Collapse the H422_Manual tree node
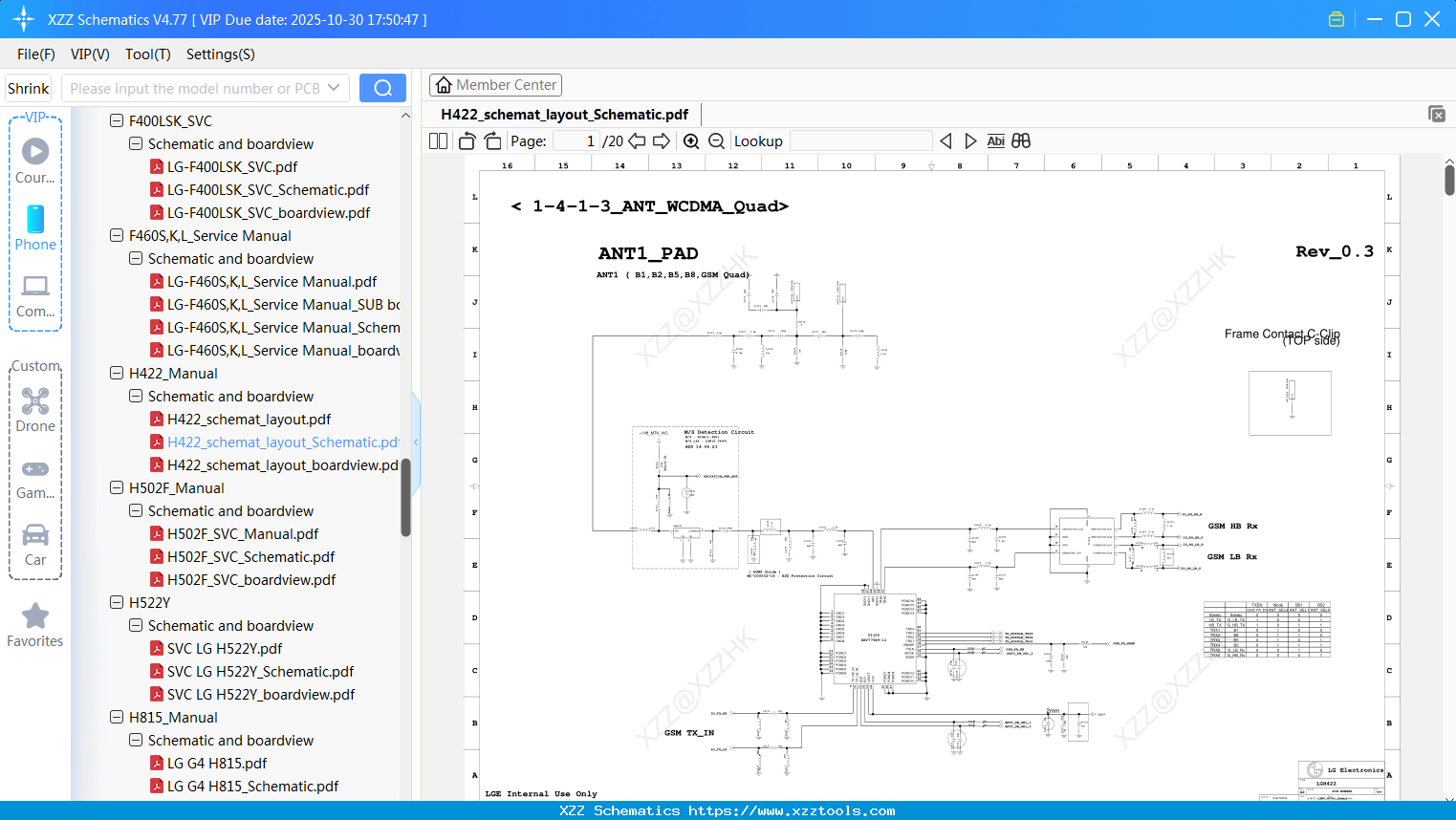Image resolution: width=1456 pixels, height=820 pixels. pos(115,373)
